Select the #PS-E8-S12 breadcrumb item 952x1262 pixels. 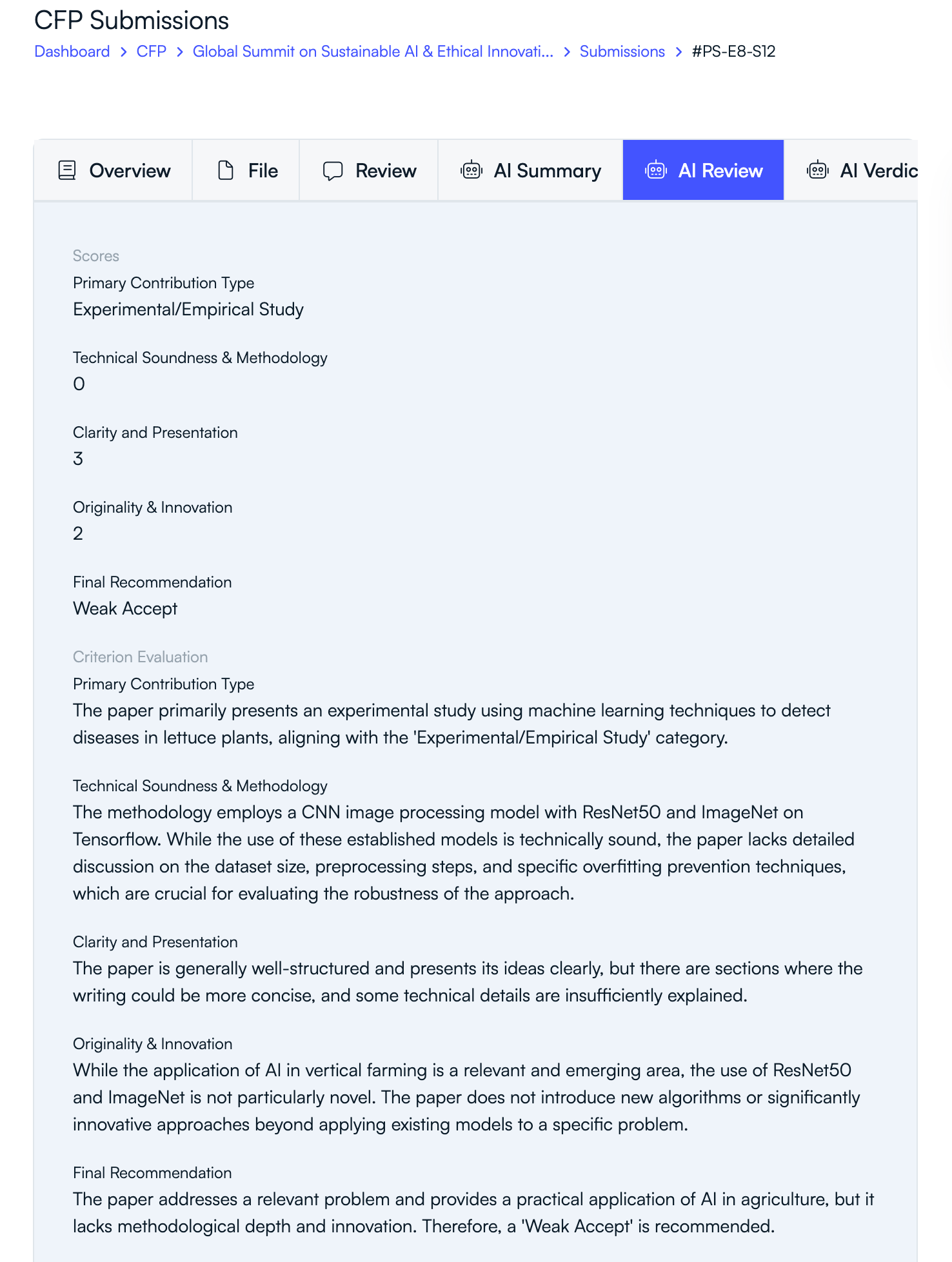point(733,52)
